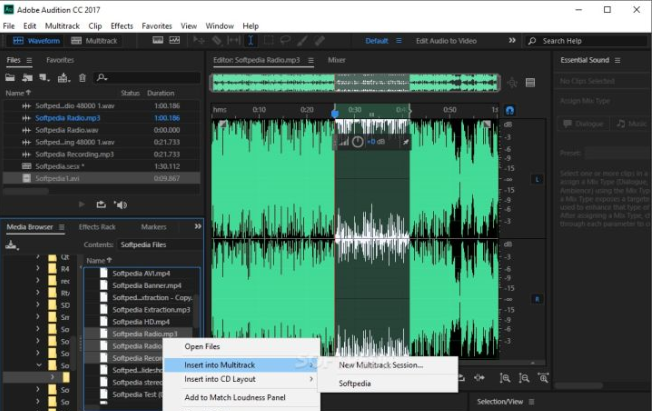The image size is (652, 411).
Task: Select the Spot Healing Brush tool
Action: (319, 40)
